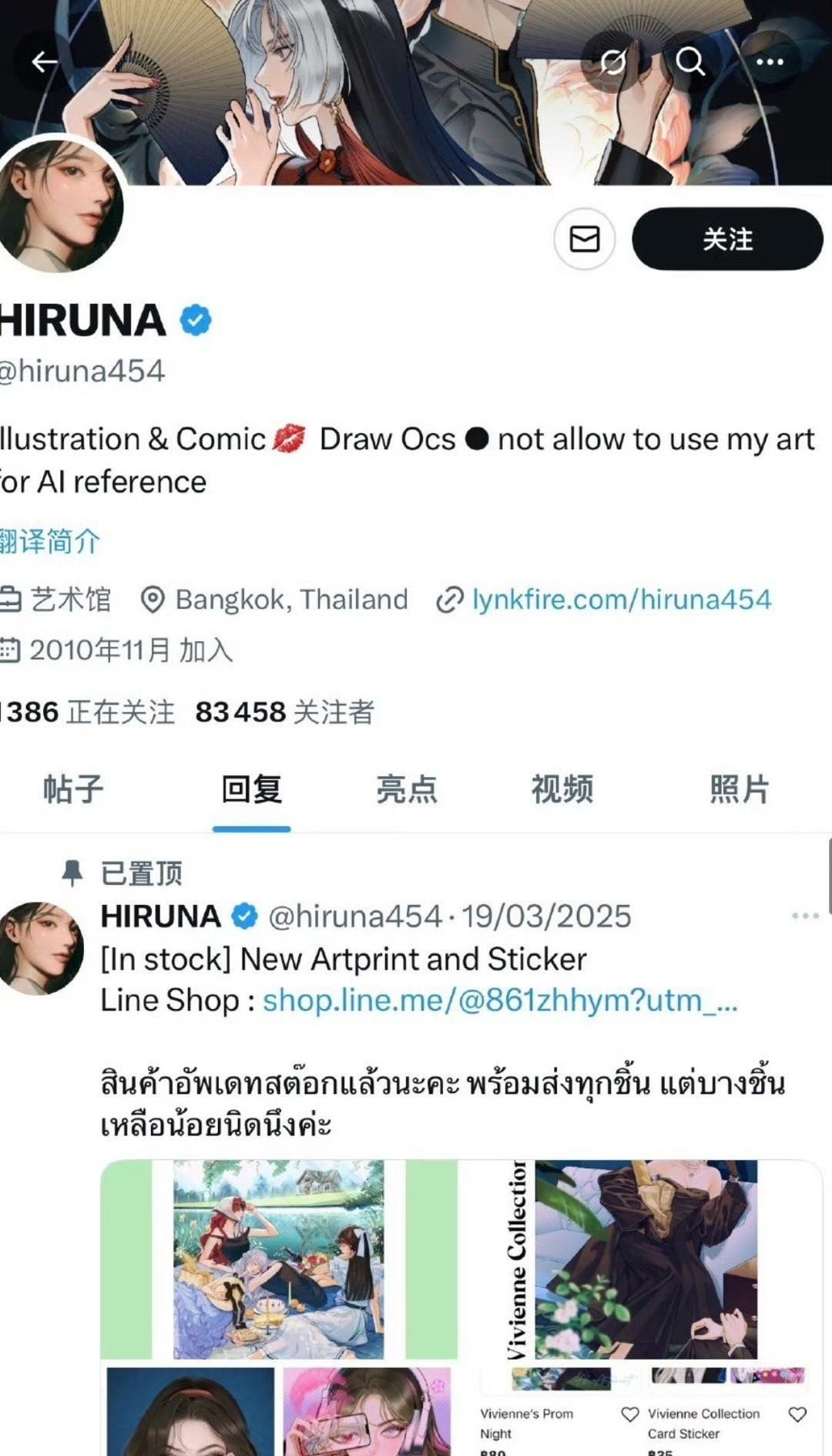Open the 照片 tab
Screen dimensions: 832x1456
tap(740, 789)
